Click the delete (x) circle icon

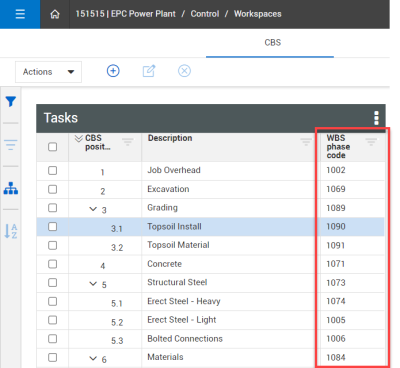[x=184, y=71]
